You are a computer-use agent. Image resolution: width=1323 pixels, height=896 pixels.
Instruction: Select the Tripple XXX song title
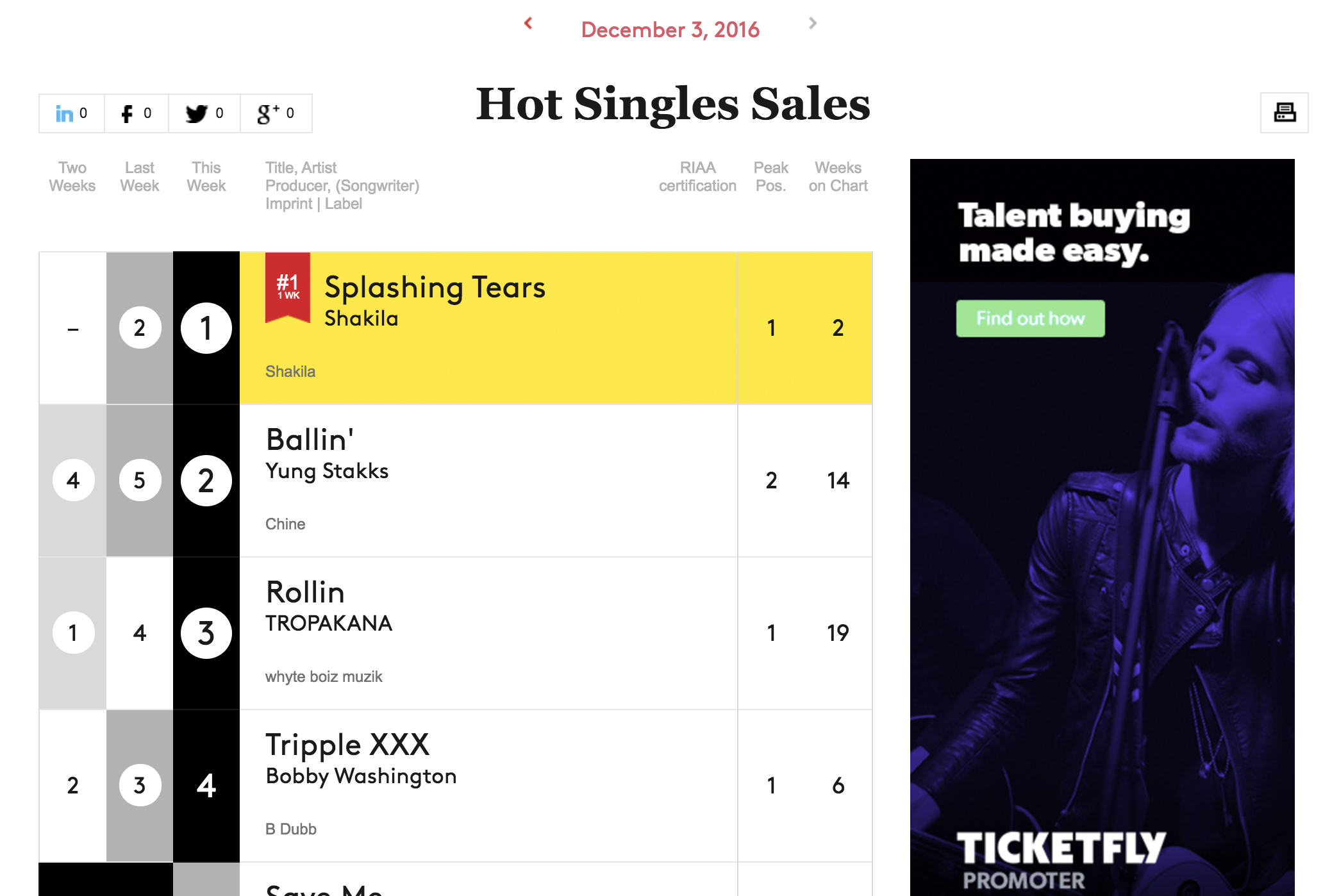[x=347, y=745]
